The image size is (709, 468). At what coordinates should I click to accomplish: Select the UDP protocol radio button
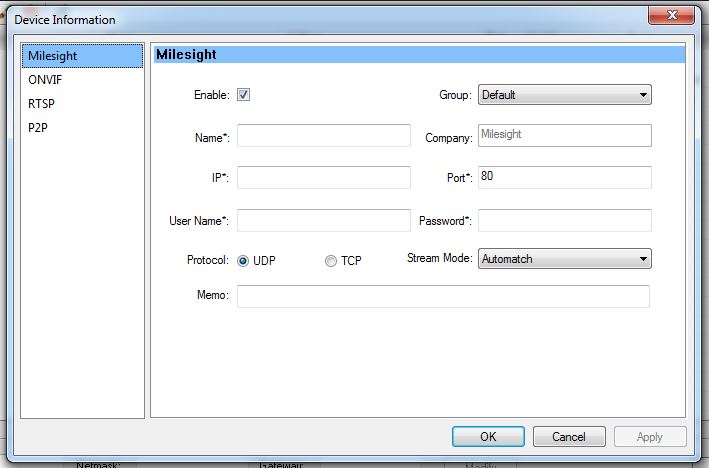(243, 260)
